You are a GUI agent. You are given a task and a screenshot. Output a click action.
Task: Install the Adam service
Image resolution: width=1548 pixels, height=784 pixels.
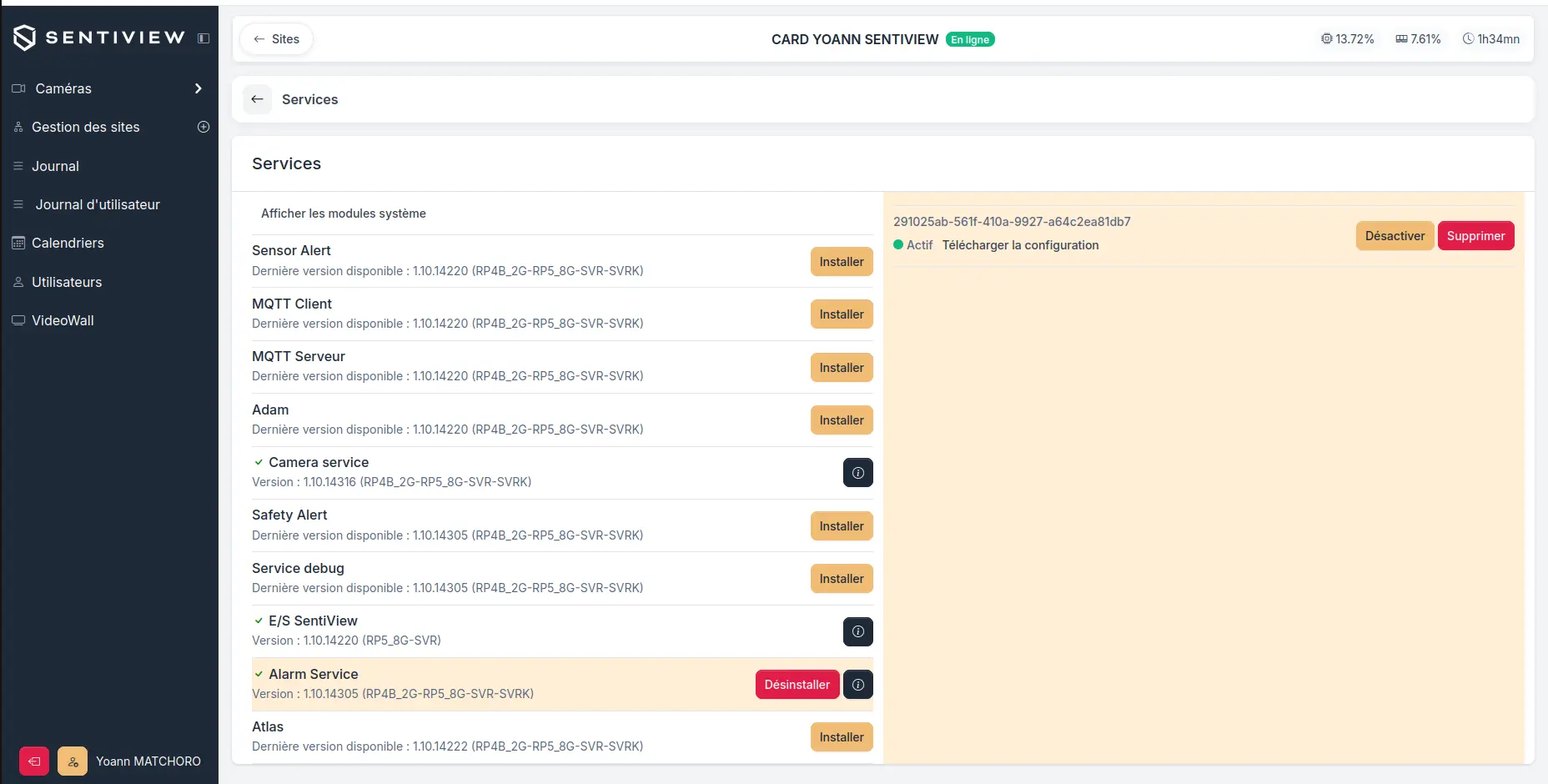click(x=842, y=420)
